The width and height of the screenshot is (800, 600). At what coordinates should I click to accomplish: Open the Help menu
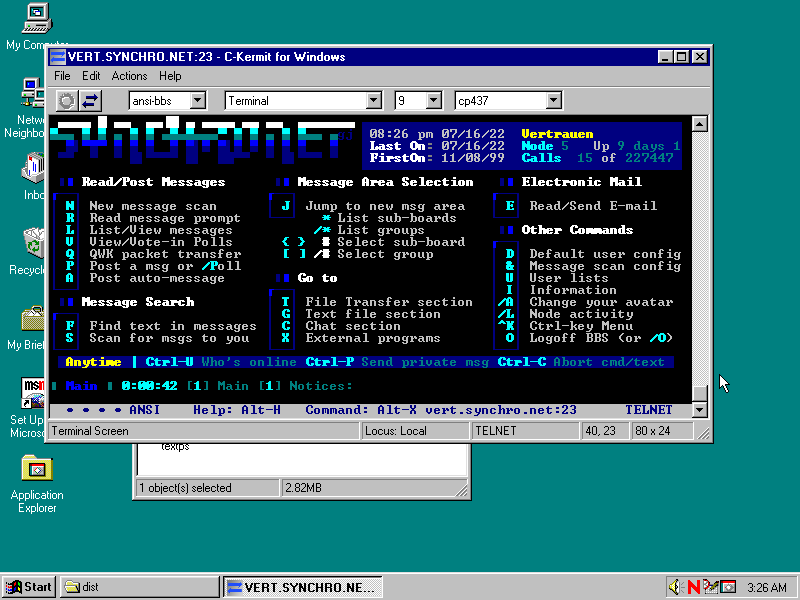pyautogui.click(x=170, y=76)
